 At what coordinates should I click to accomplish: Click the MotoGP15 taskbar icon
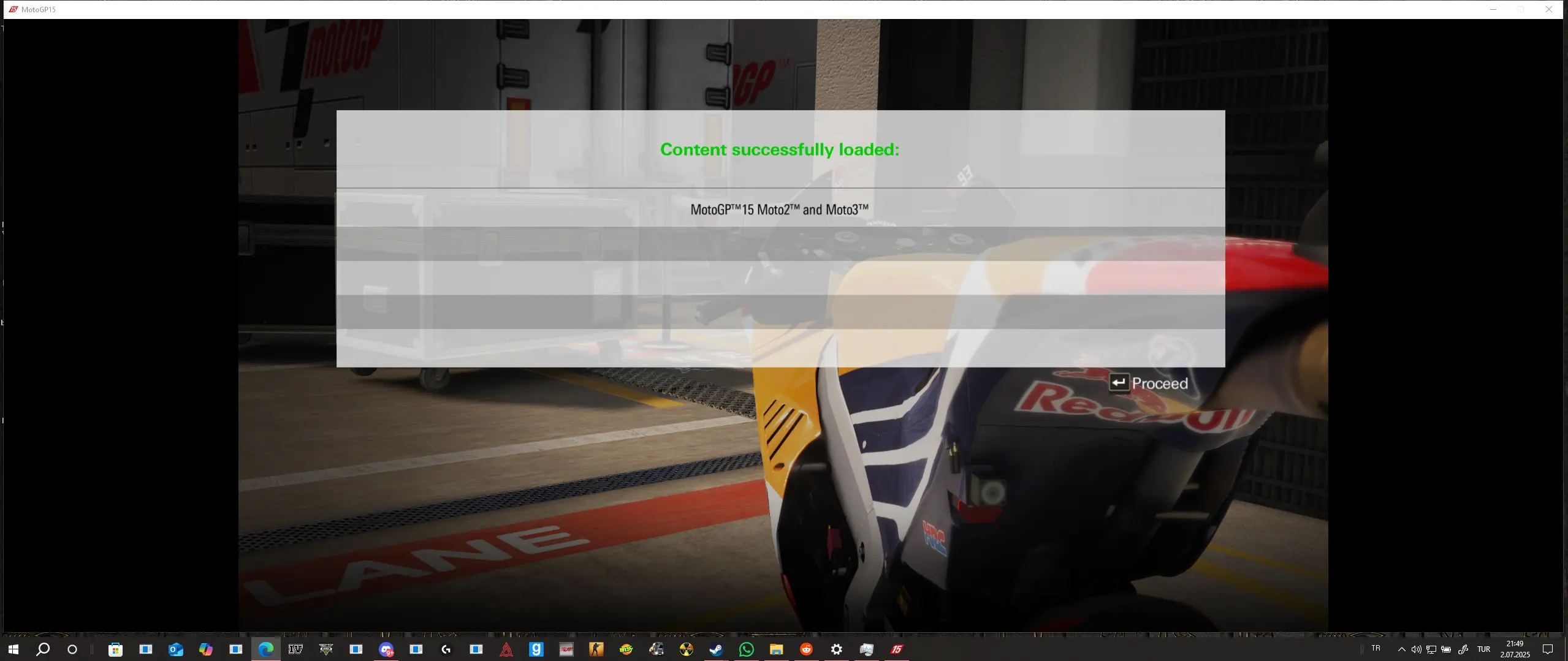897,649
